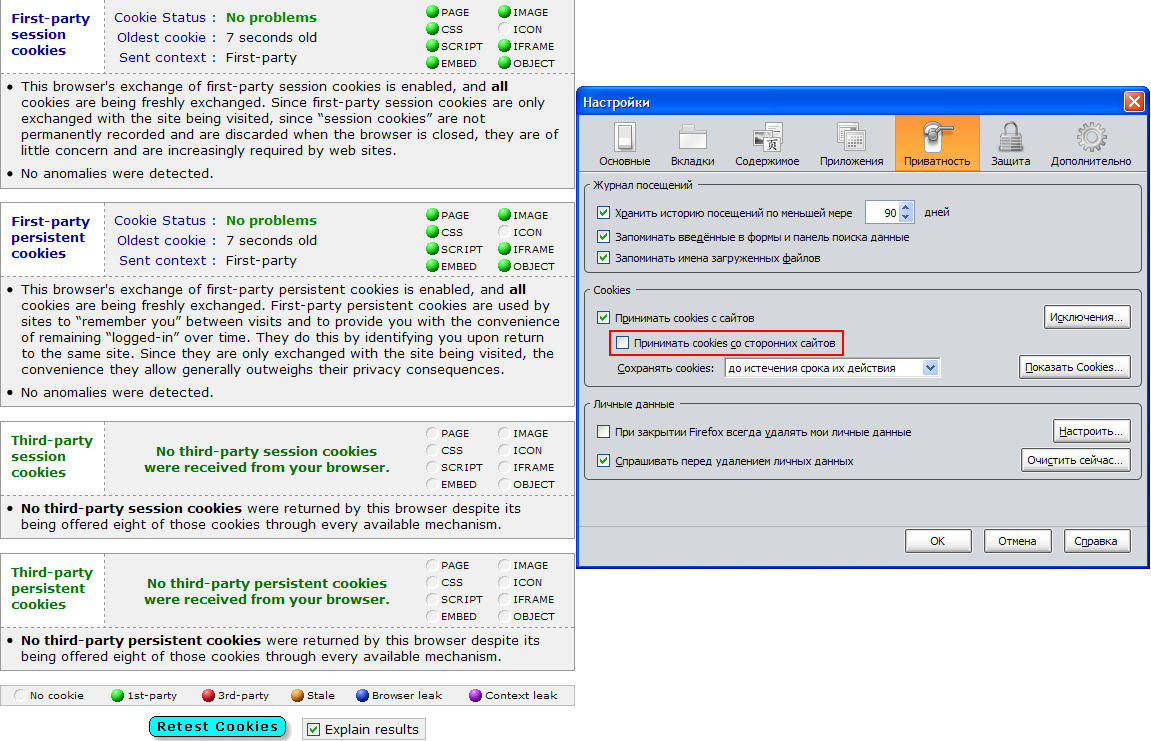The width and height of the screenshot is (1151, 741).
Task: Open the Содержимое tab
Action: [767, 145]
